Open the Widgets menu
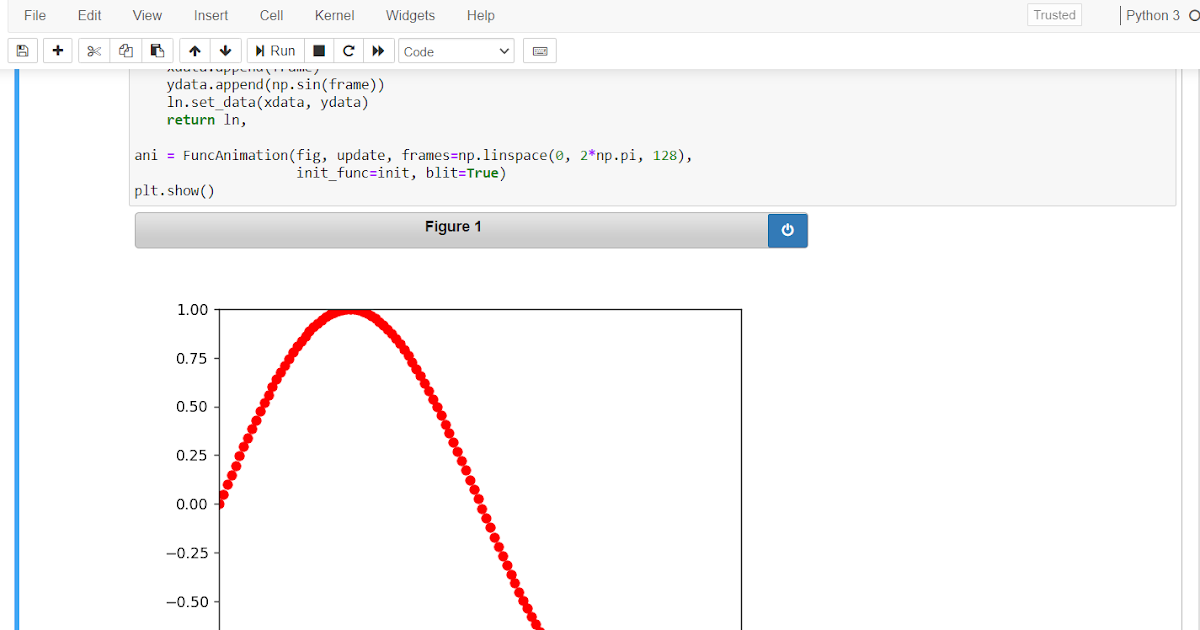Screen dimensions: 1200x630 click(410, 15)
